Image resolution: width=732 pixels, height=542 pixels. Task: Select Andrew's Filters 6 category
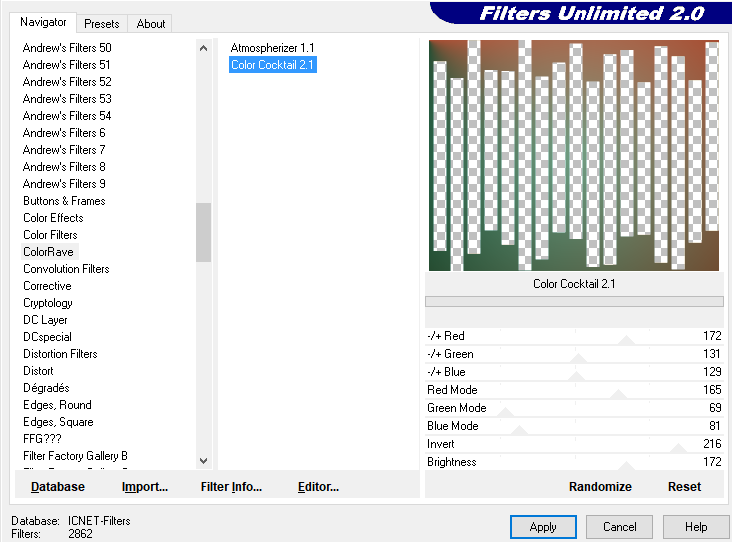pos(64,133)
